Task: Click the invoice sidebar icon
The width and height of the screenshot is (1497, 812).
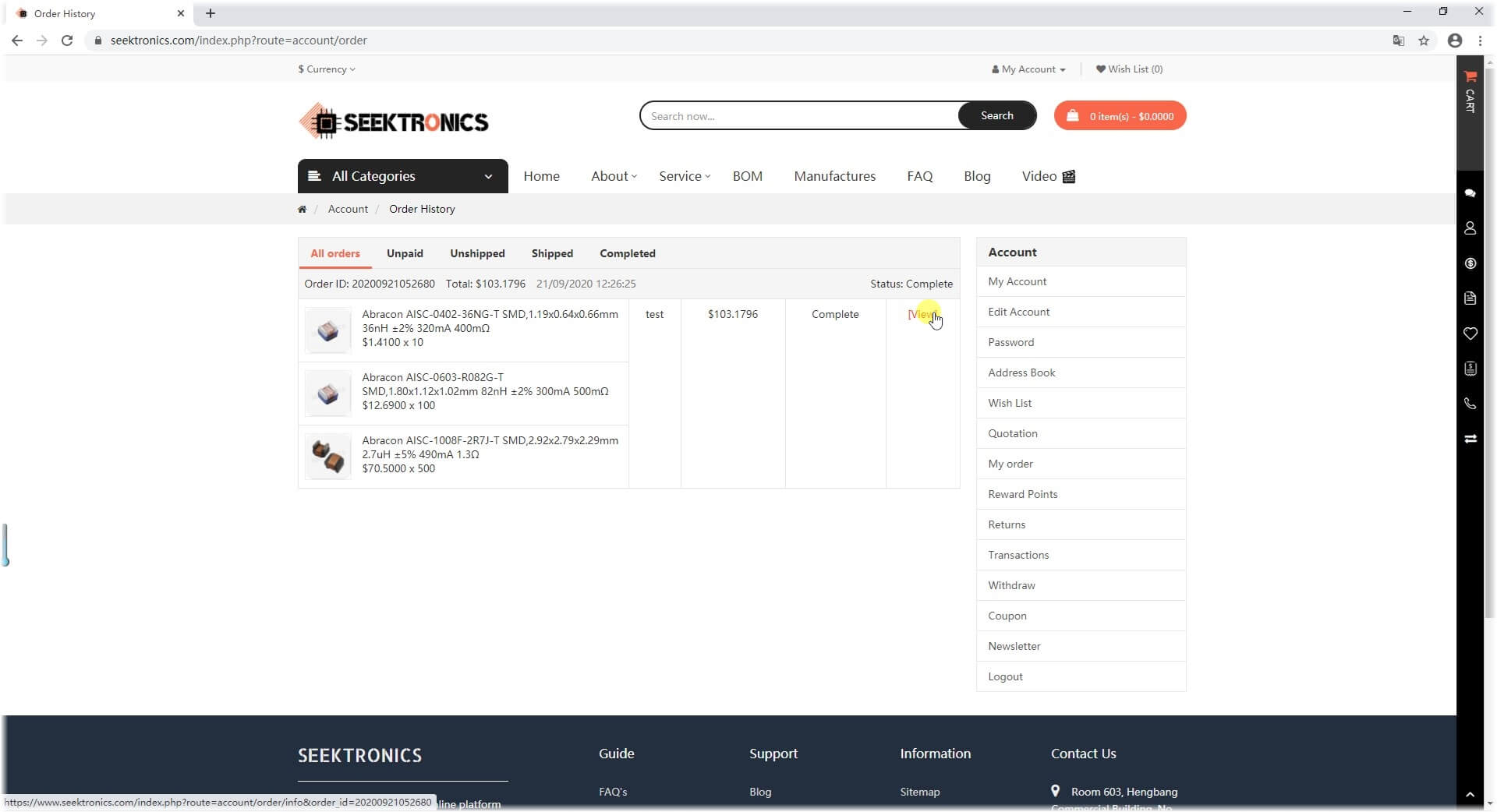Action: point(1470,369)
